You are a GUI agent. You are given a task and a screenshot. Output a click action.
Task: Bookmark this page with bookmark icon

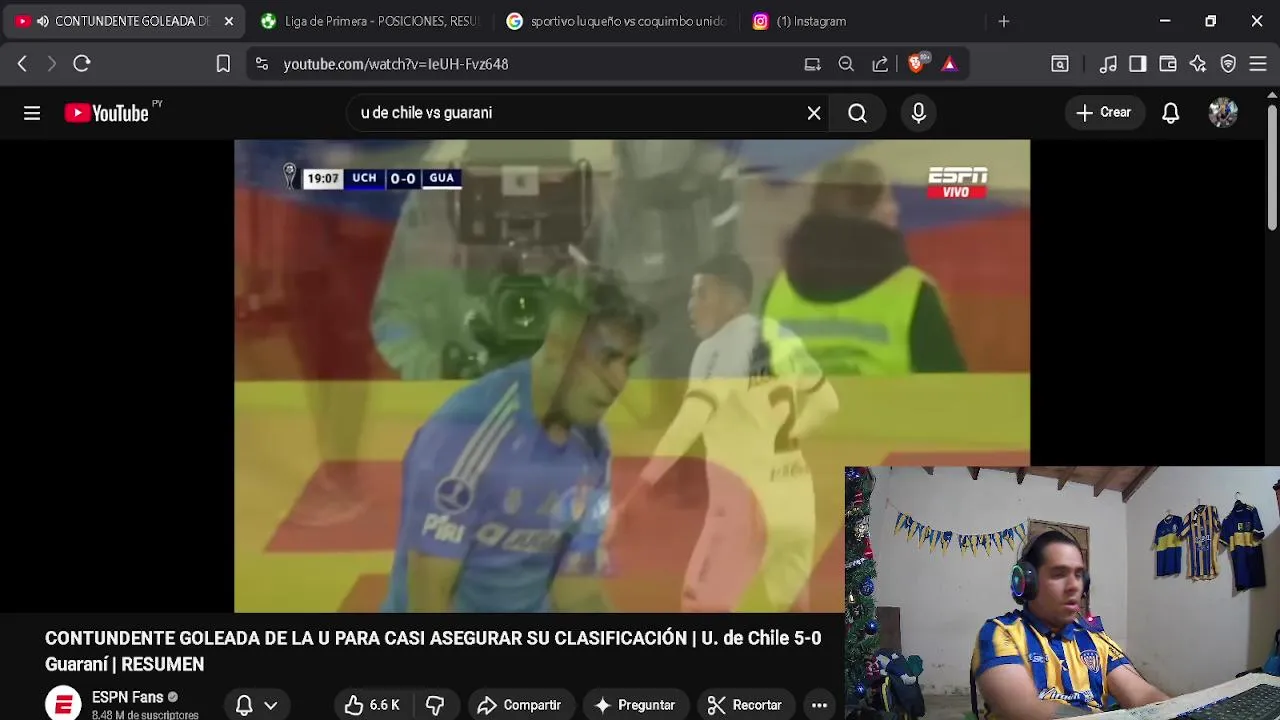click(223, 64)
